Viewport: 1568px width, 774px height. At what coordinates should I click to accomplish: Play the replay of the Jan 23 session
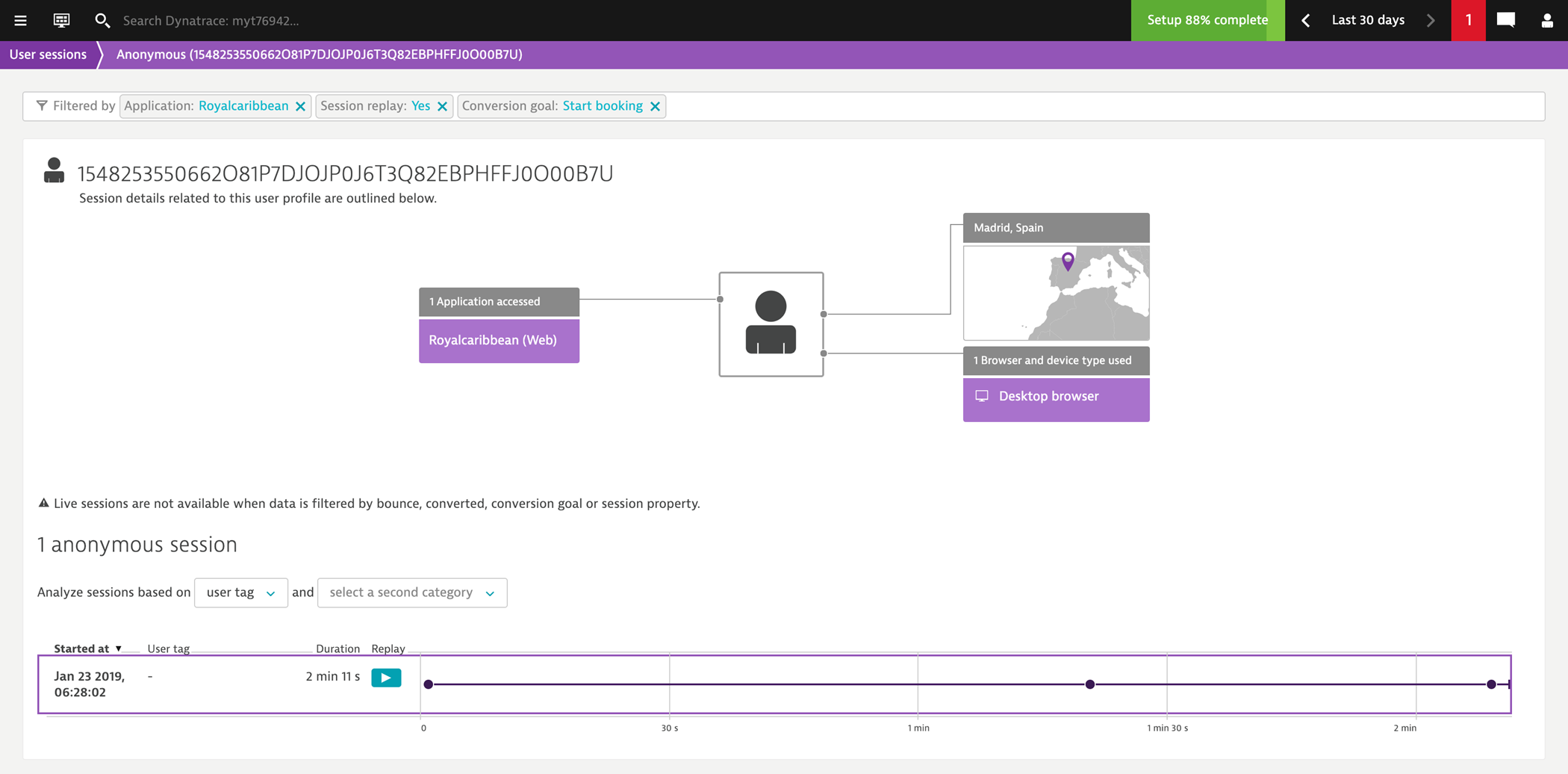[x=386, y=677]
